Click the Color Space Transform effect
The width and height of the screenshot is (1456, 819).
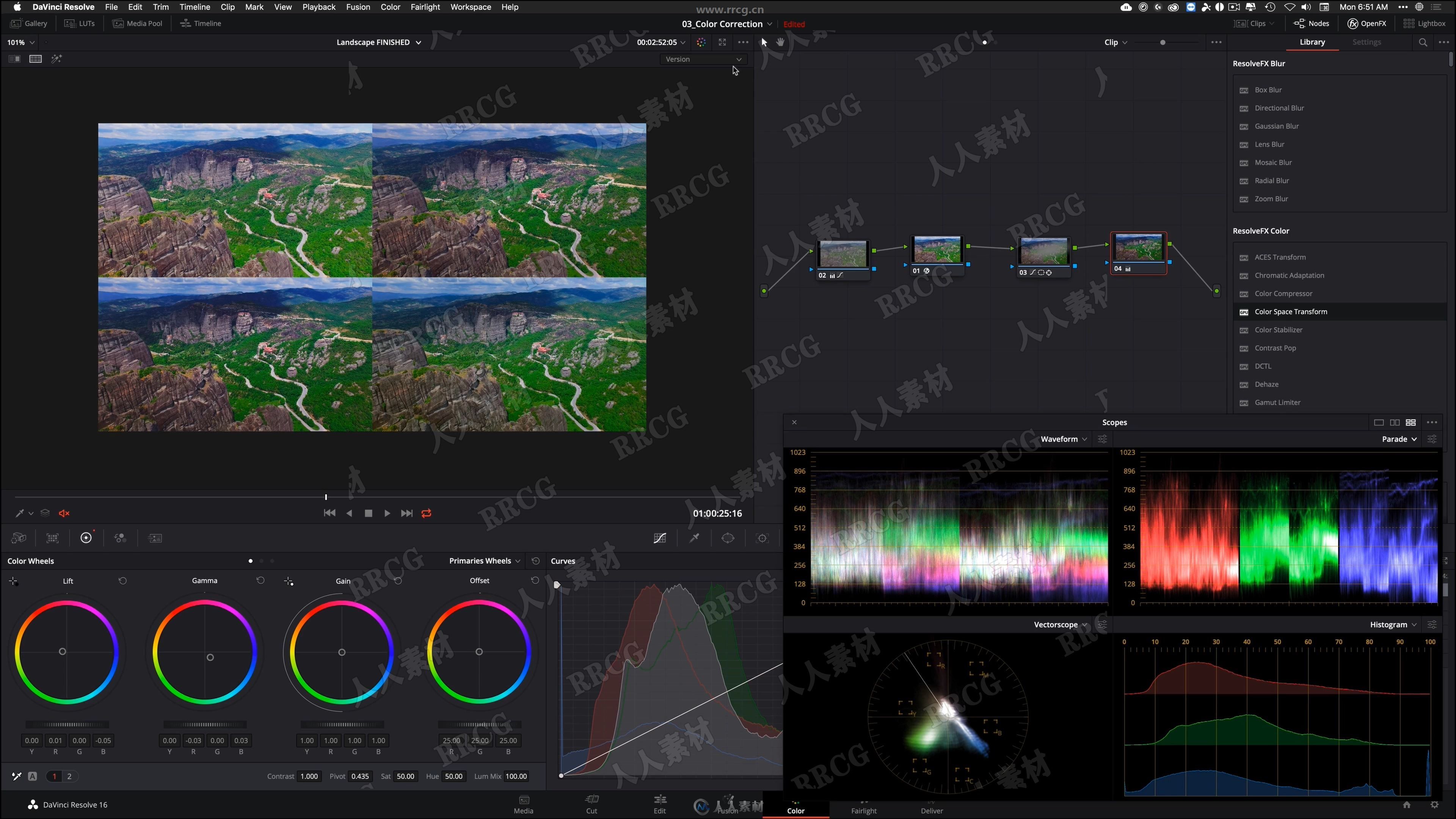[1291, 311]
